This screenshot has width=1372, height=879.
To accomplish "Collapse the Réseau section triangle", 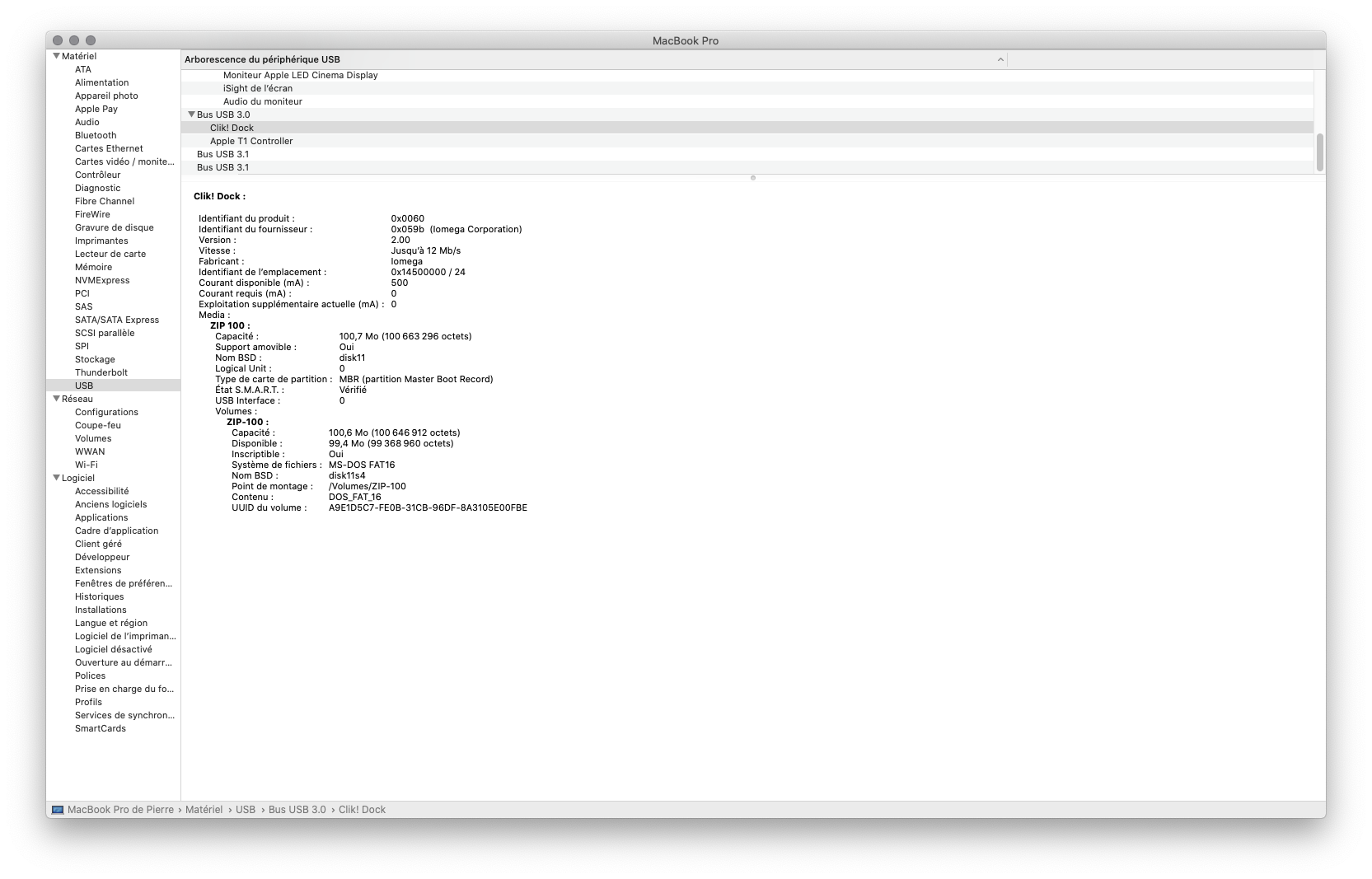I will coord(57,399).
